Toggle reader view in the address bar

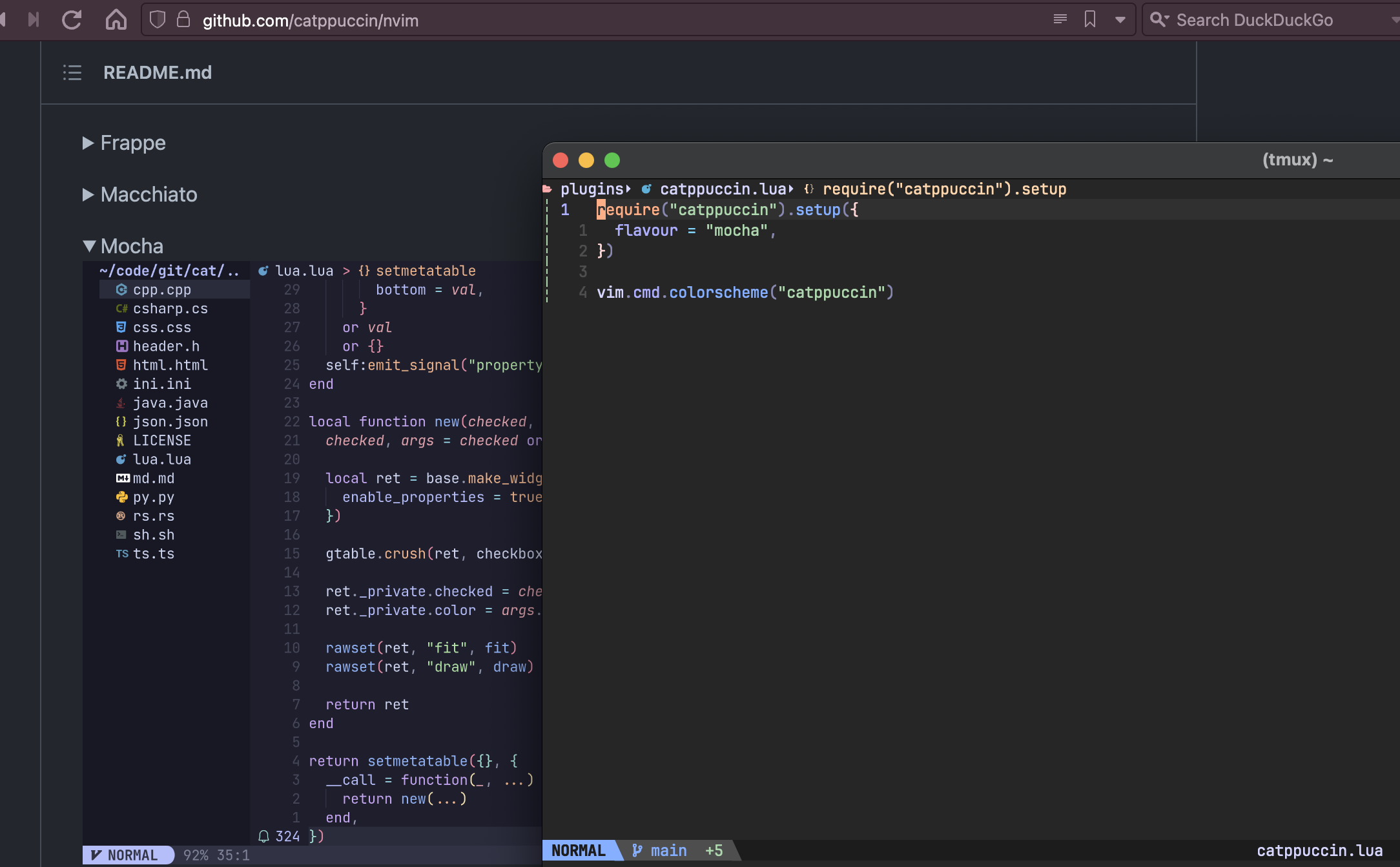coord(1060,19)
